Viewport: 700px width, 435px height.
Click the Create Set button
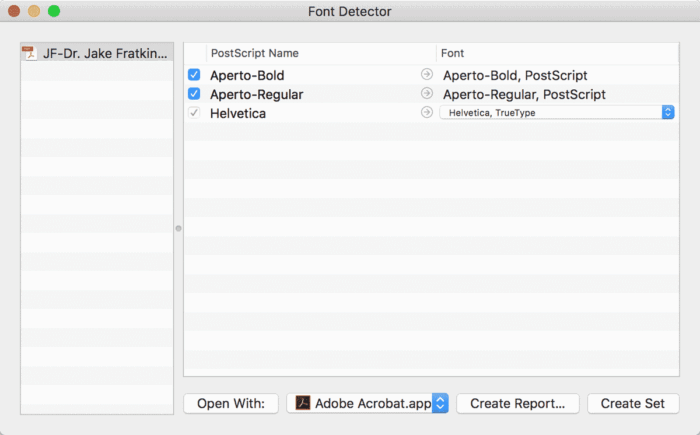tap(633, 403)
